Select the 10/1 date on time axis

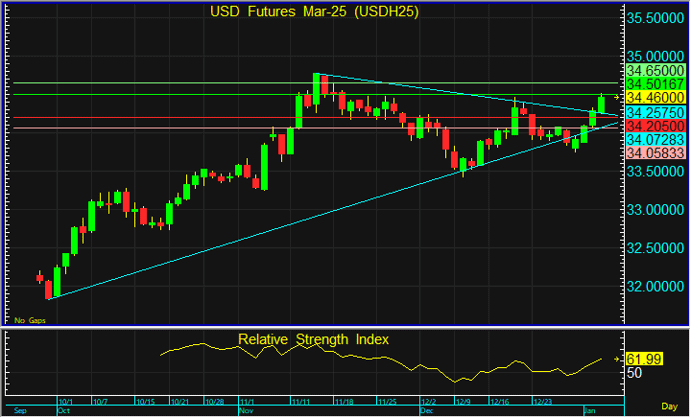click(67, 401)
